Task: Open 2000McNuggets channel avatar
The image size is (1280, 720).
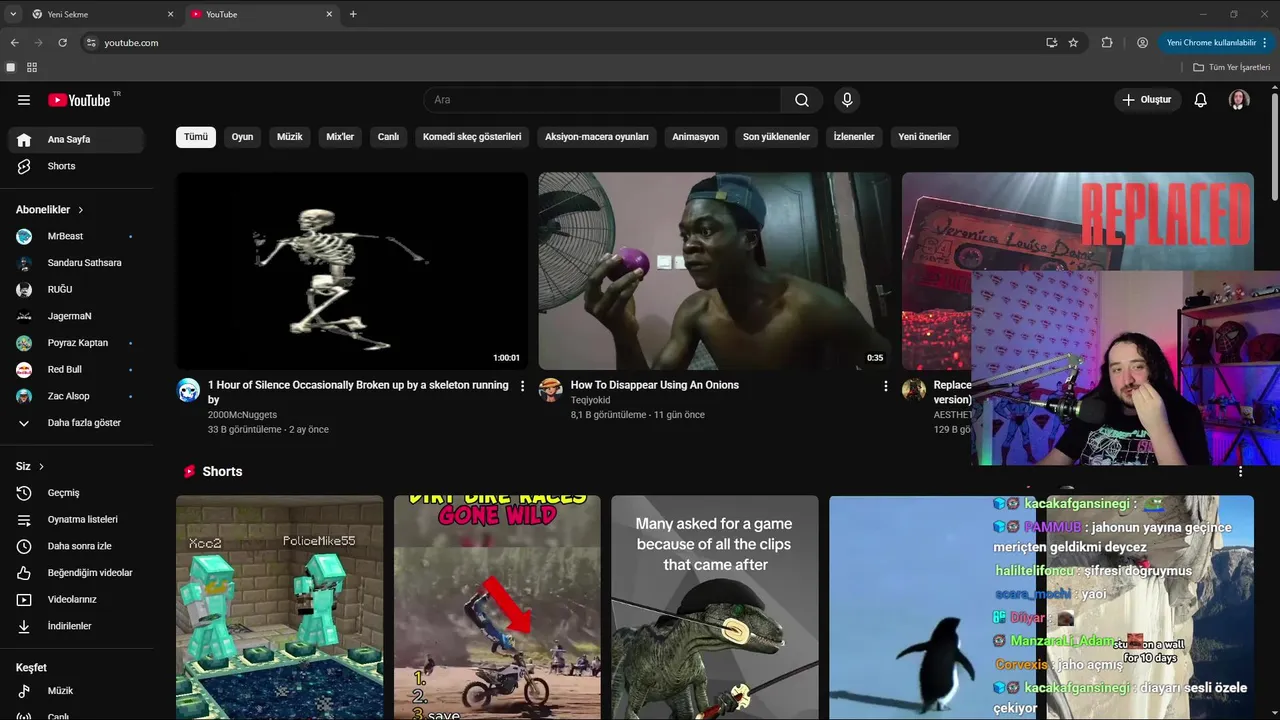Action: tap(188, 390)
